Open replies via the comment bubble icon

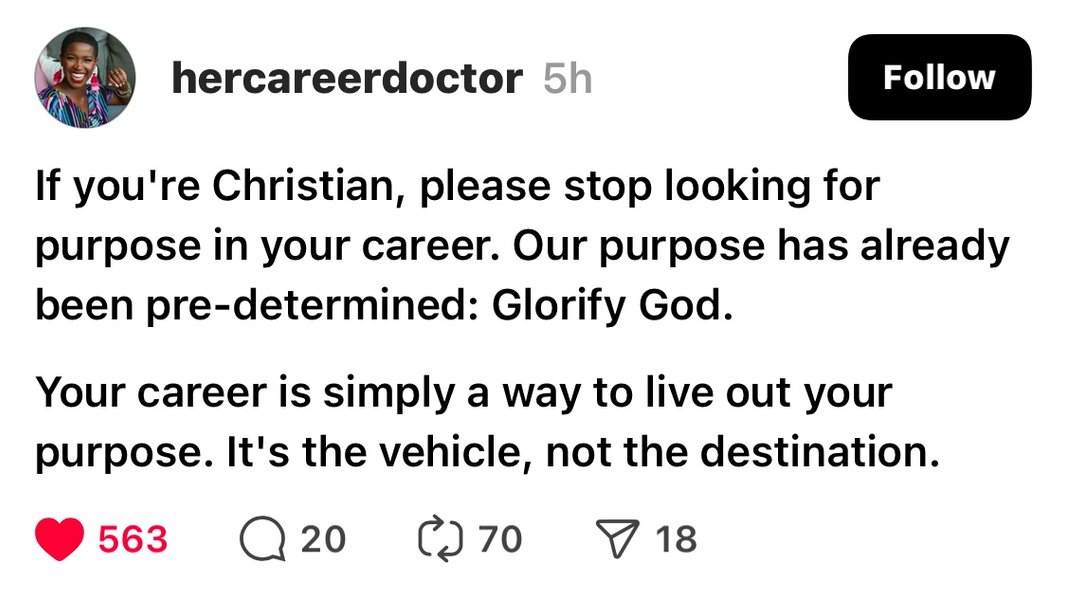[x=261, y=539]
